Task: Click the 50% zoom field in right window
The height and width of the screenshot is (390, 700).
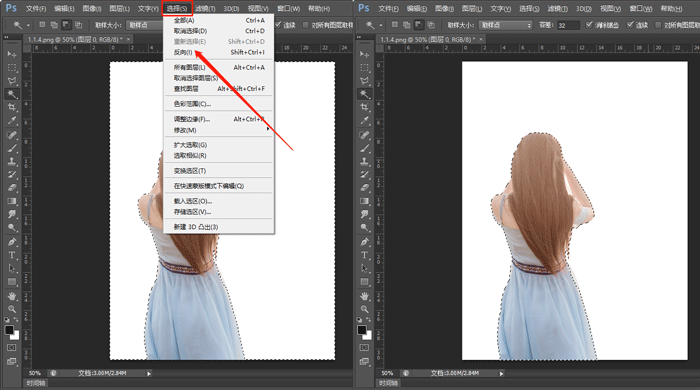Action: [388, 373]
